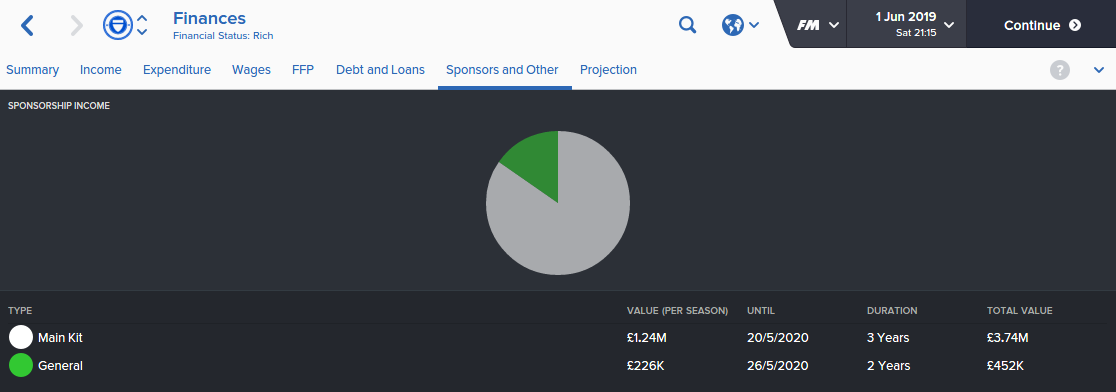Click the world globe icon
The width and height of the screenshot is (1116, 392).
tap(732, 26)
